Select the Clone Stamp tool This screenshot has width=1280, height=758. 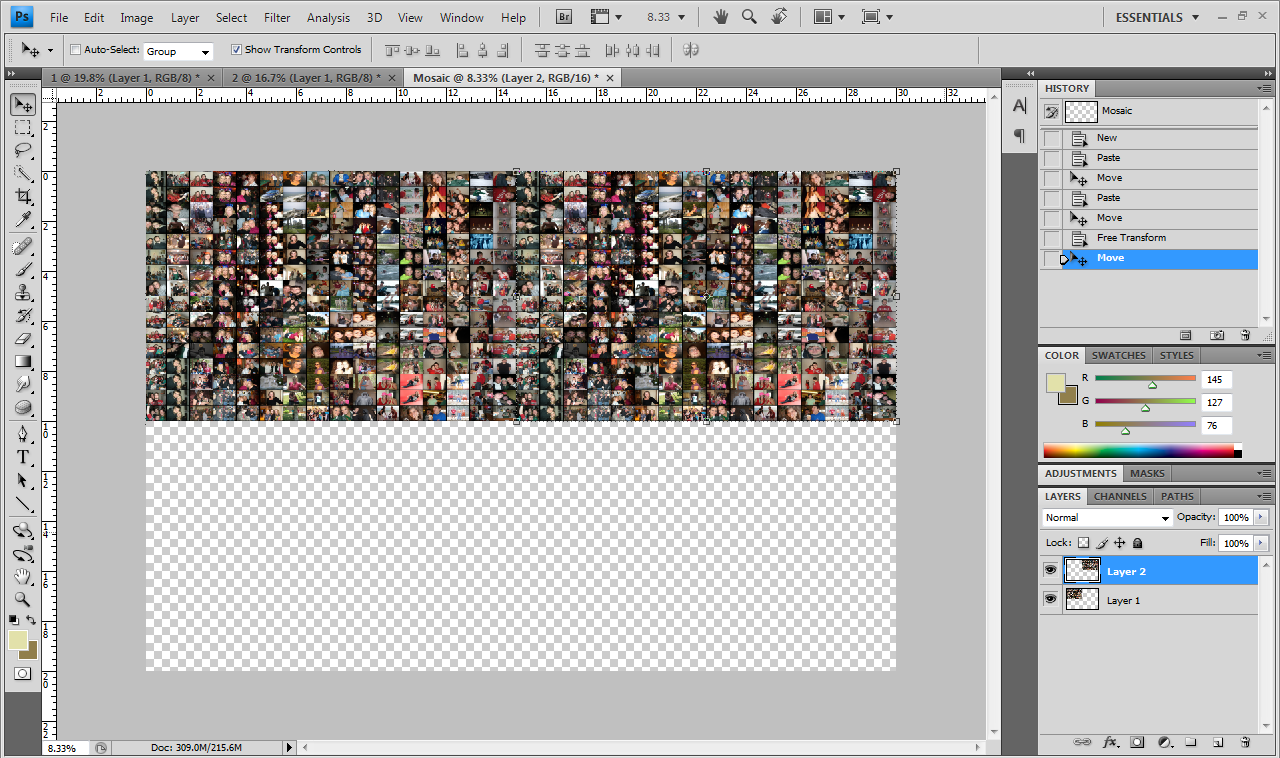click(x=22, y=292)
